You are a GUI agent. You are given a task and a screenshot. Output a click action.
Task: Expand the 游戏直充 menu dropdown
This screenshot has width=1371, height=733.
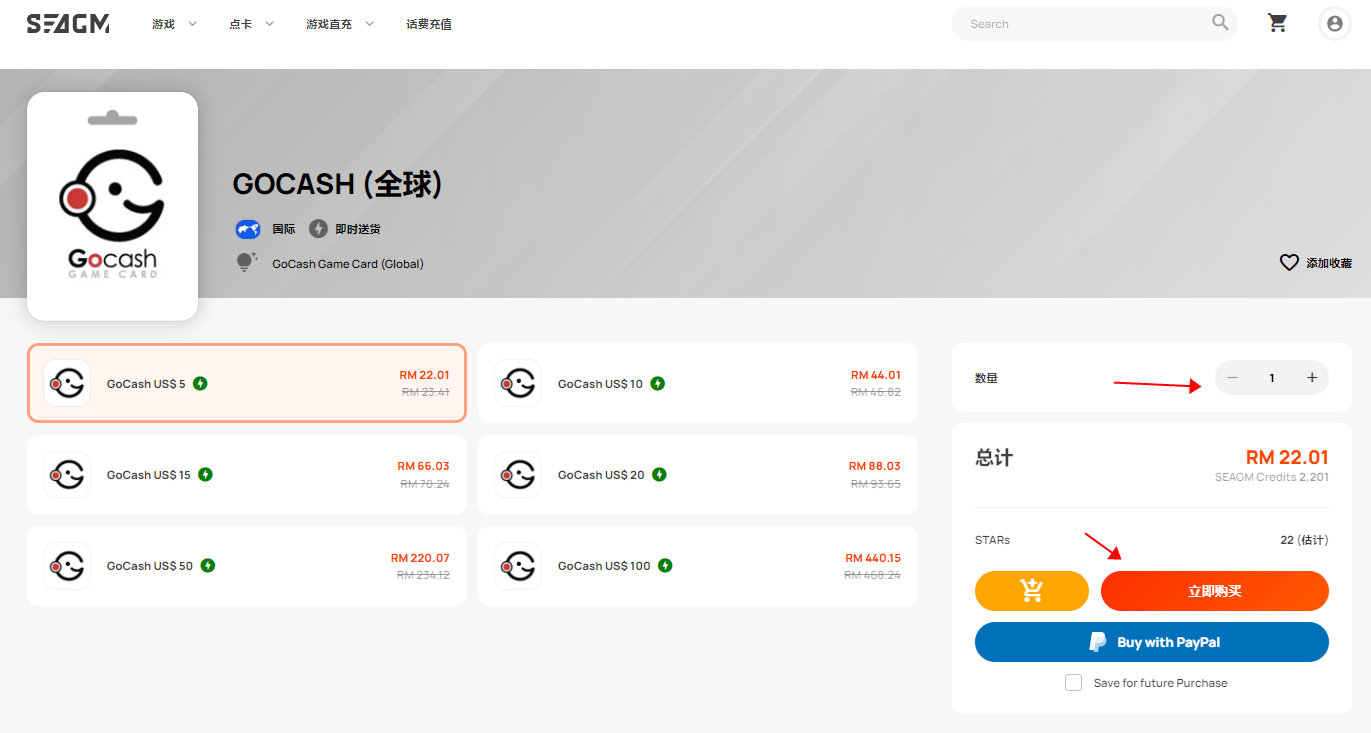[340, 24]
